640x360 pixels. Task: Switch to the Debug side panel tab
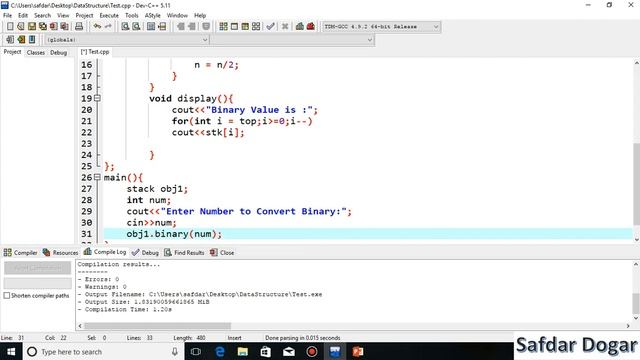(x=58, y=53)
